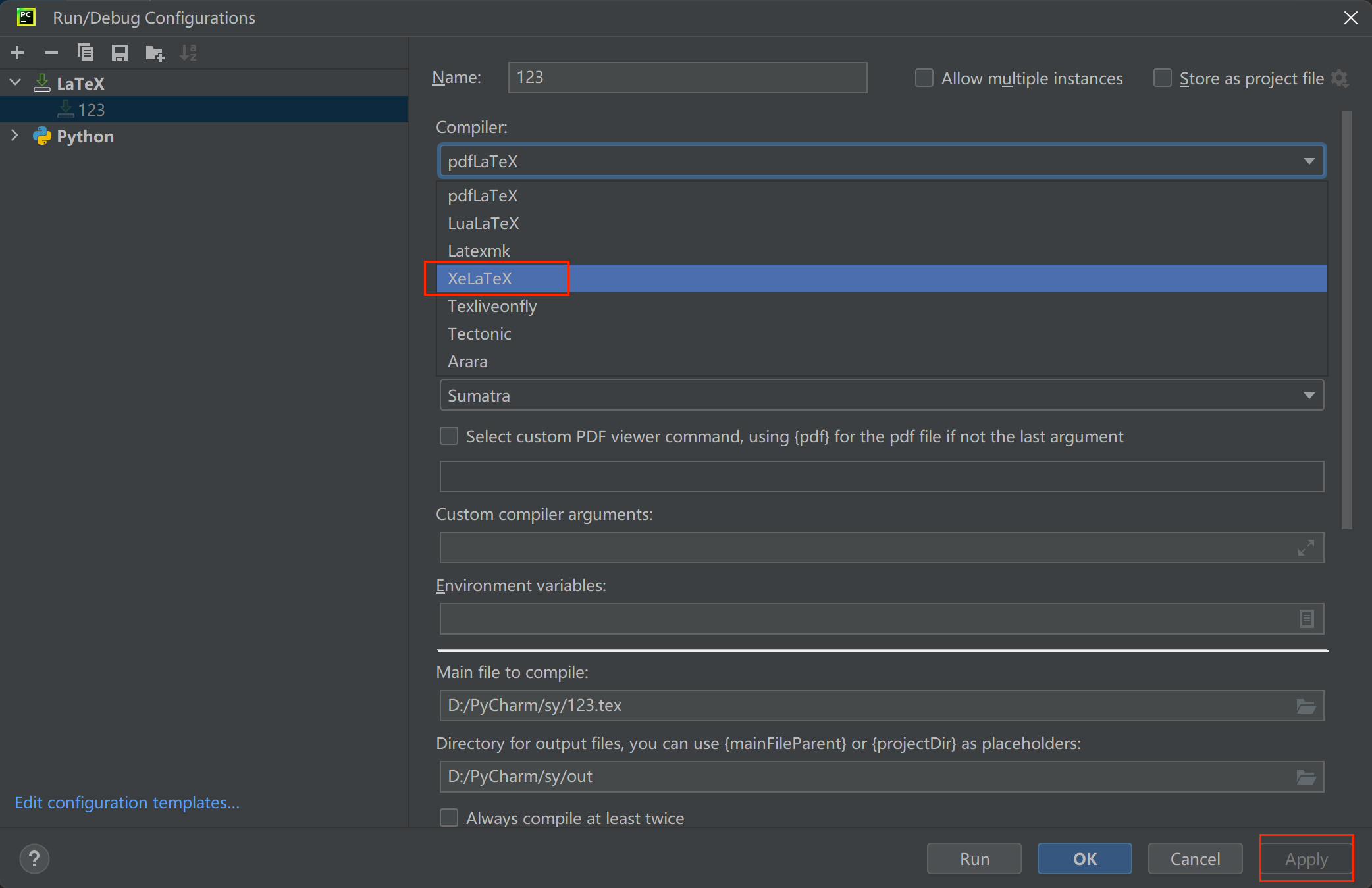
Task: Expand the custom compiler arguments field
Action: [x=1306, y=548]
